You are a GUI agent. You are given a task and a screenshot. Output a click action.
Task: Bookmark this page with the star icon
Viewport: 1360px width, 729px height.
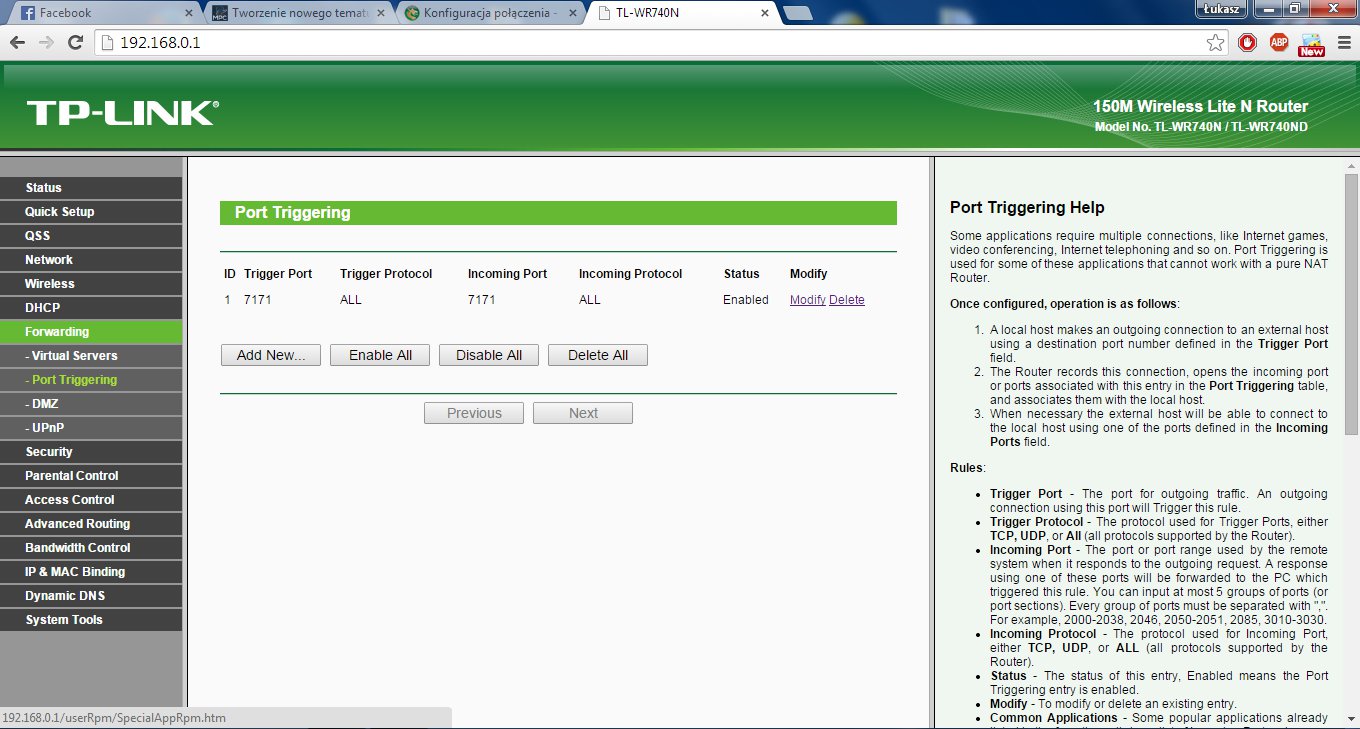tap(1215, 42)
